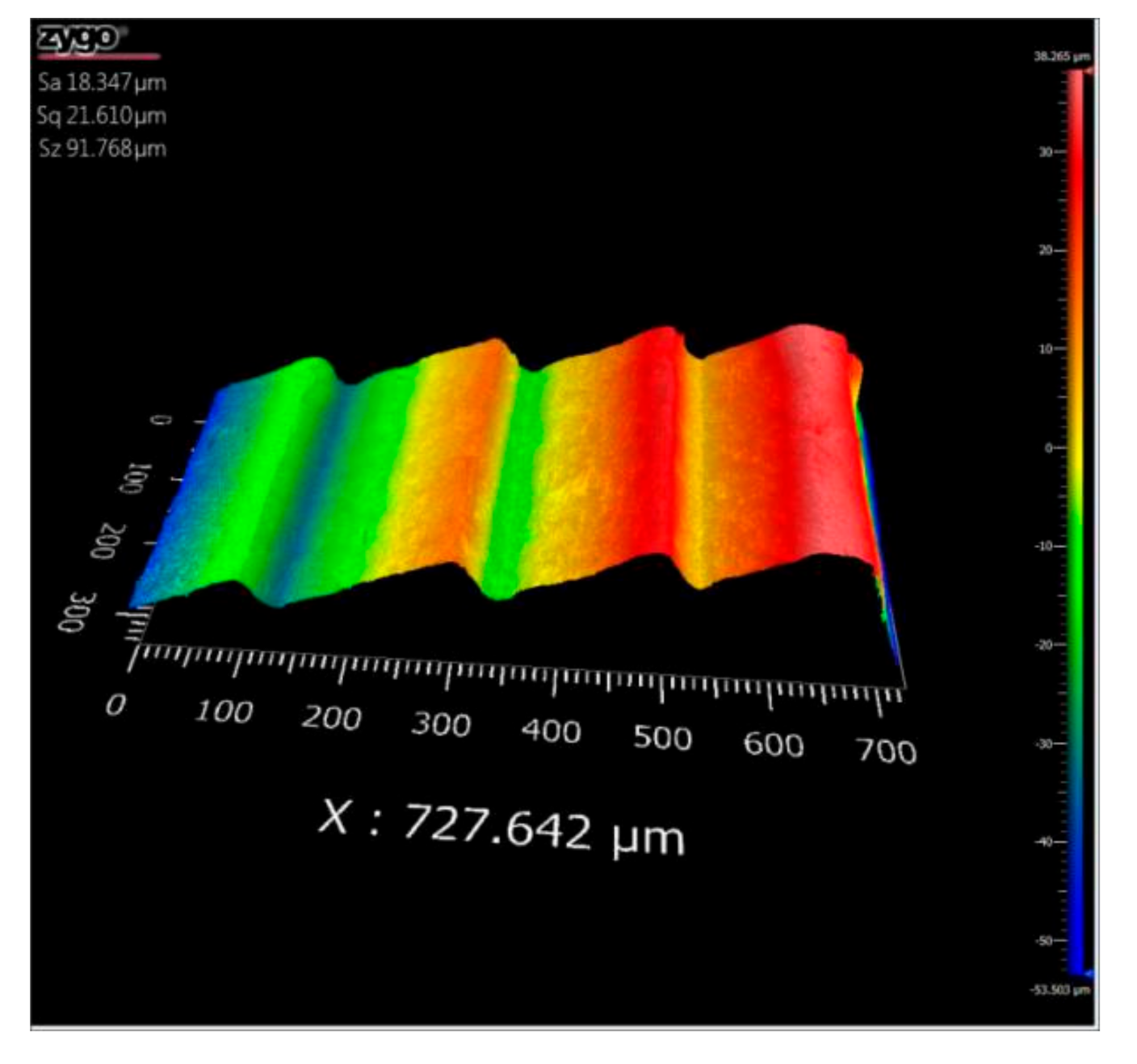Viewport: 1137px width, 1064px height.
Task: Select the Sq 21.610 µm readout
Action: point(102,115)
